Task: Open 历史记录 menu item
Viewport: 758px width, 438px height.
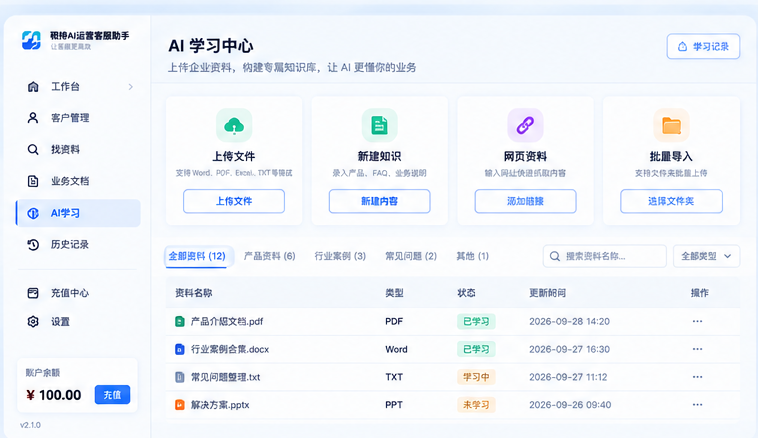Action: [x=79, y=245]
